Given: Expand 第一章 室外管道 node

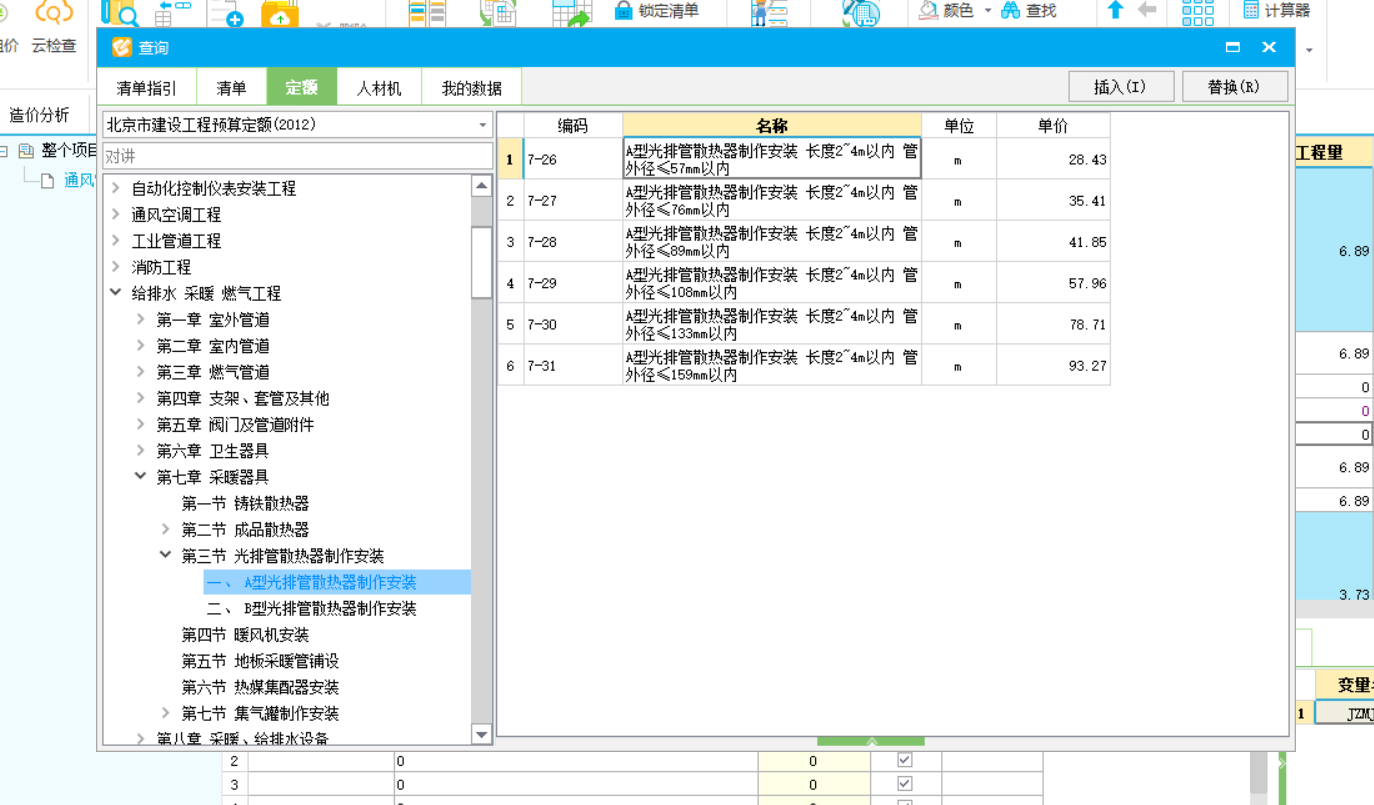Looking at the screenshot, I should pyautogui.click(x=141, y=319).
